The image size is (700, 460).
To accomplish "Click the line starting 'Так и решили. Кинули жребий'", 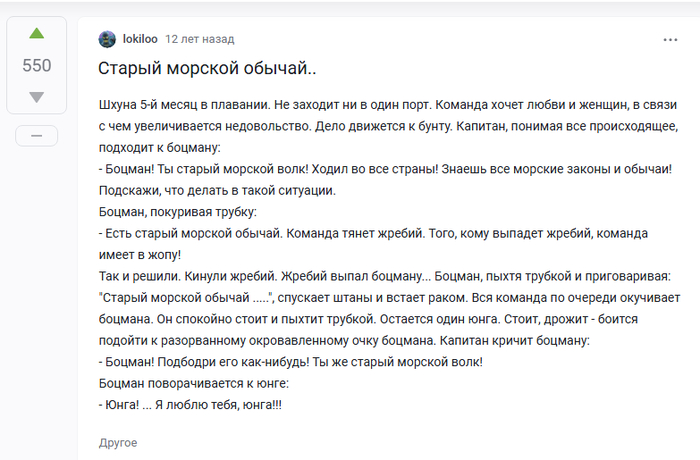I will coord(384,276).
